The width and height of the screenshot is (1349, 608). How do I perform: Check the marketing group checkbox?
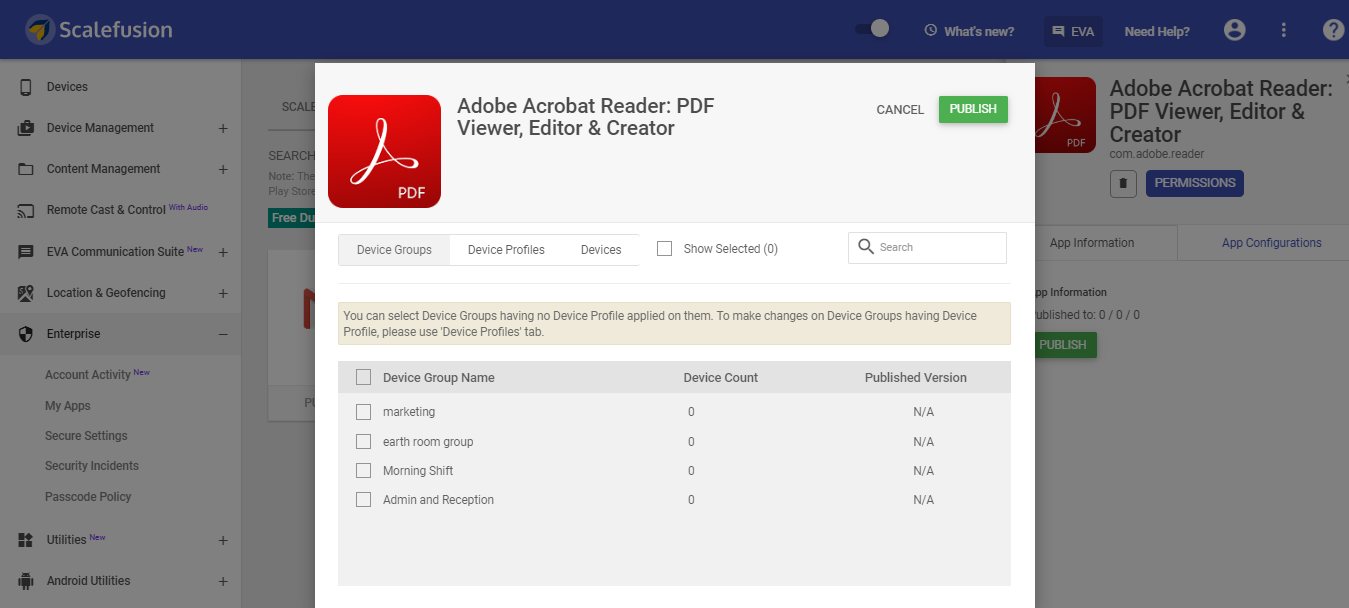[363, 412]
